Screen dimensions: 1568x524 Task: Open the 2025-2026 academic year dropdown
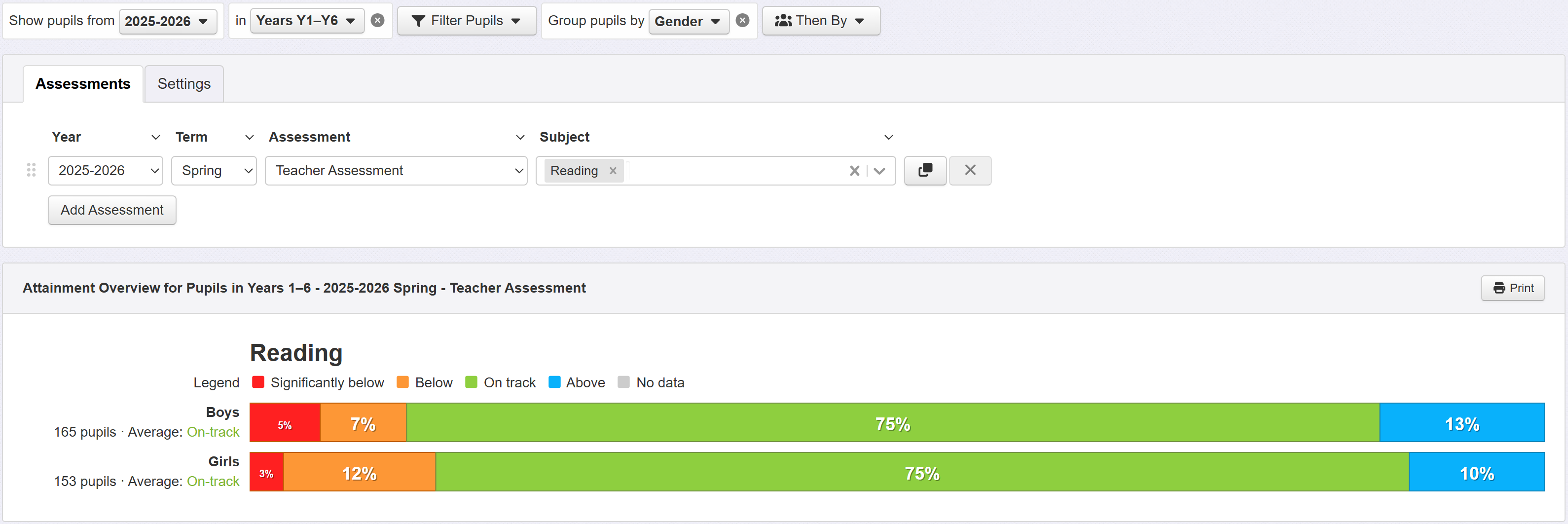pos(167,21)
